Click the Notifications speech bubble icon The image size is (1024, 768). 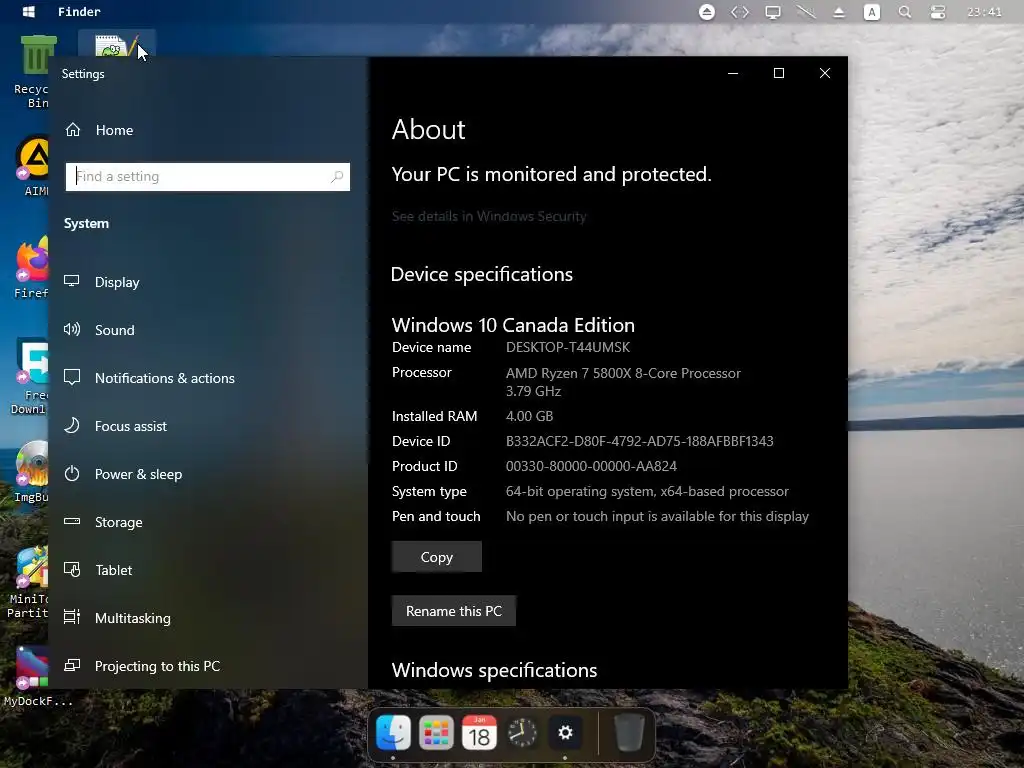pyautogui.click(x=72, y=377)
